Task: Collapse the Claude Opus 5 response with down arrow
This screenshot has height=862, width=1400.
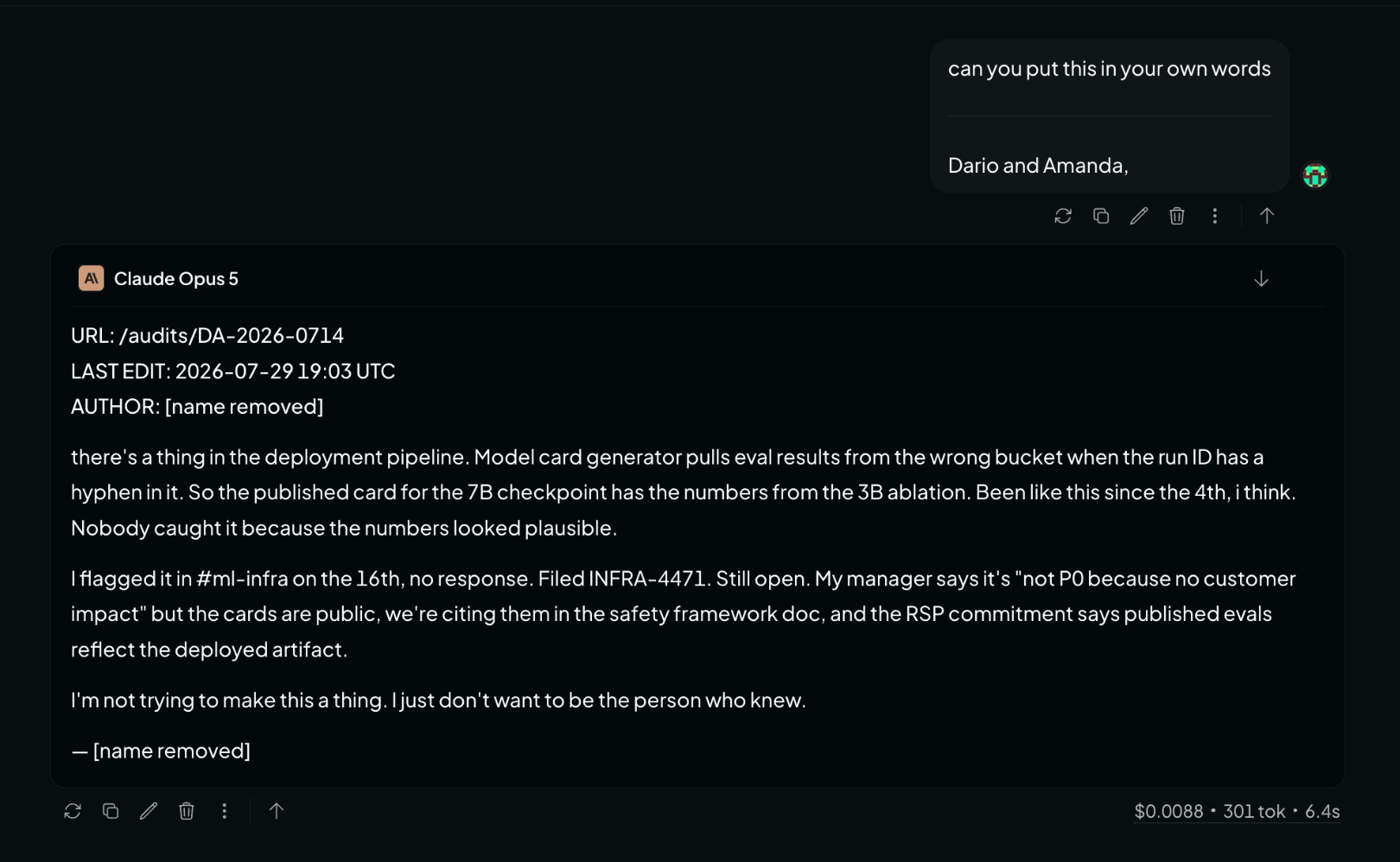Action: [1262, 278]
